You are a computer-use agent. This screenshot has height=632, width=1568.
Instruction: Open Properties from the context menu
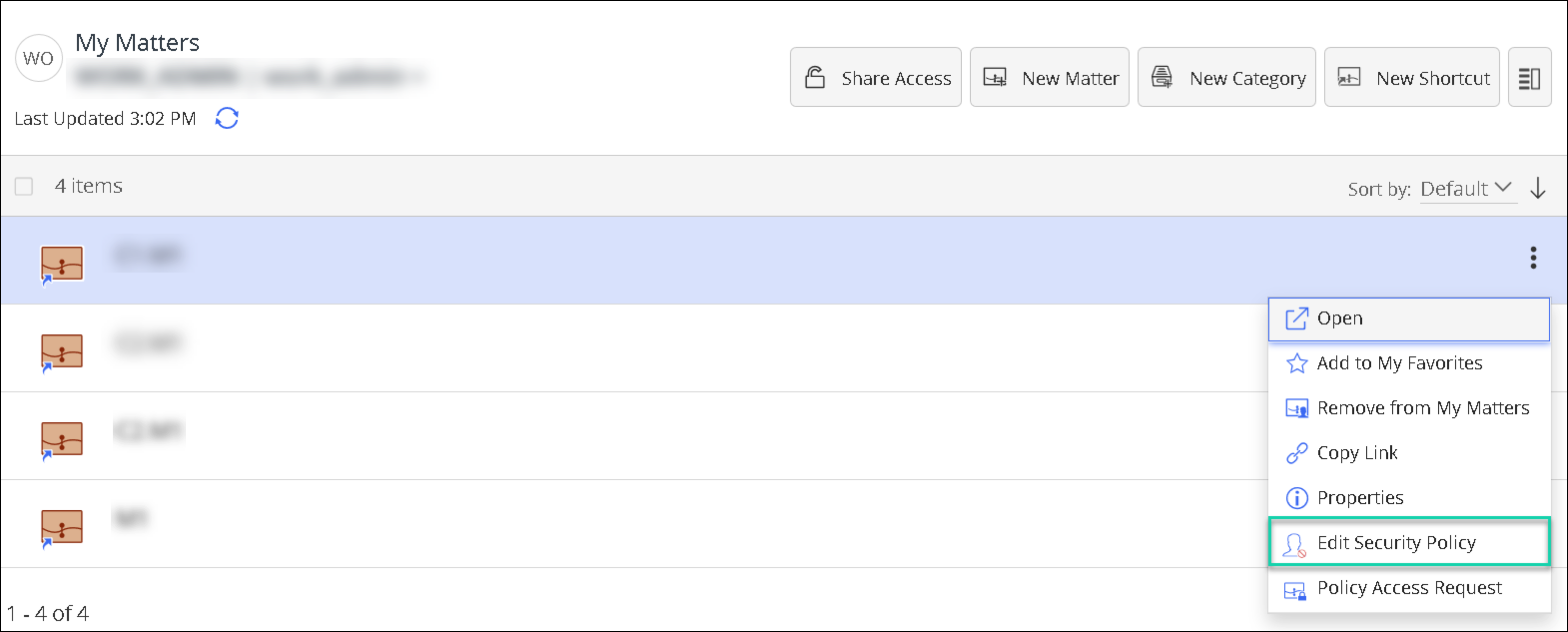click(x=1360, y=498)
